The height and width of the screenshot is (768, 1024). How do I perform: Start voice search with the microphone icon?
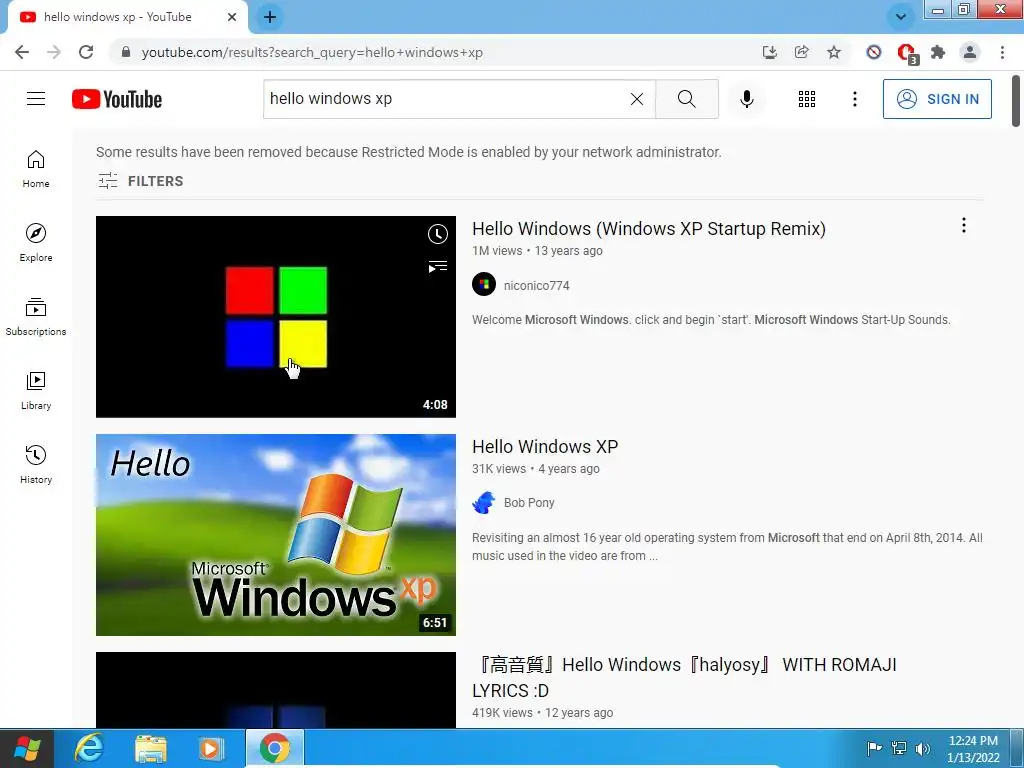click(x=746, y=99)
